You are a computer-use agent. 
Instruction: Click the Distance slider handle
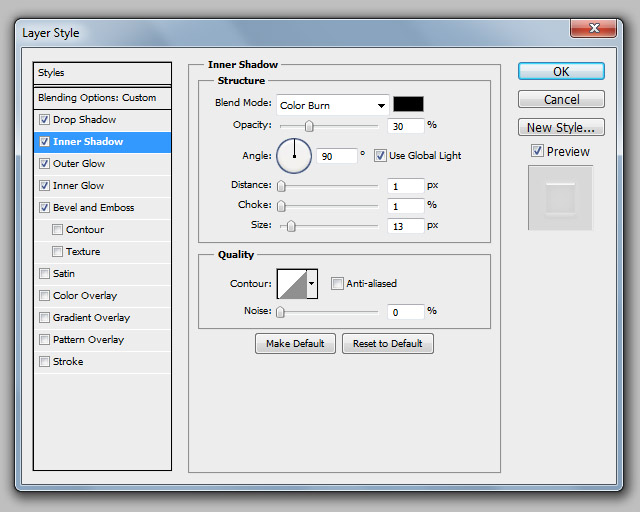point(281,186)
